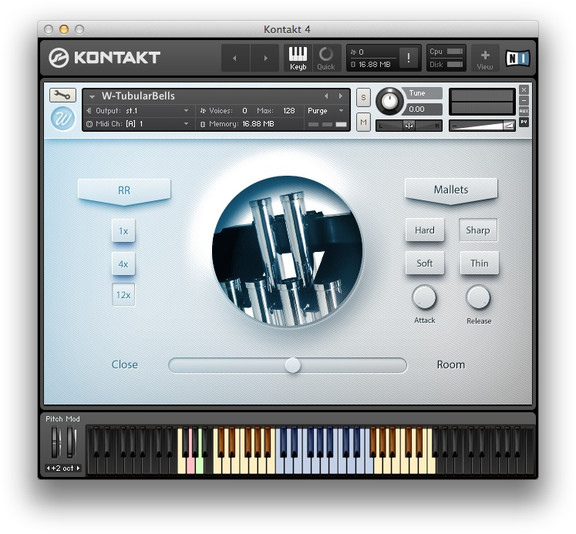Open the Output st.1 dropdown
This screenshot has height=534, width=576.
tap(186, 111)
